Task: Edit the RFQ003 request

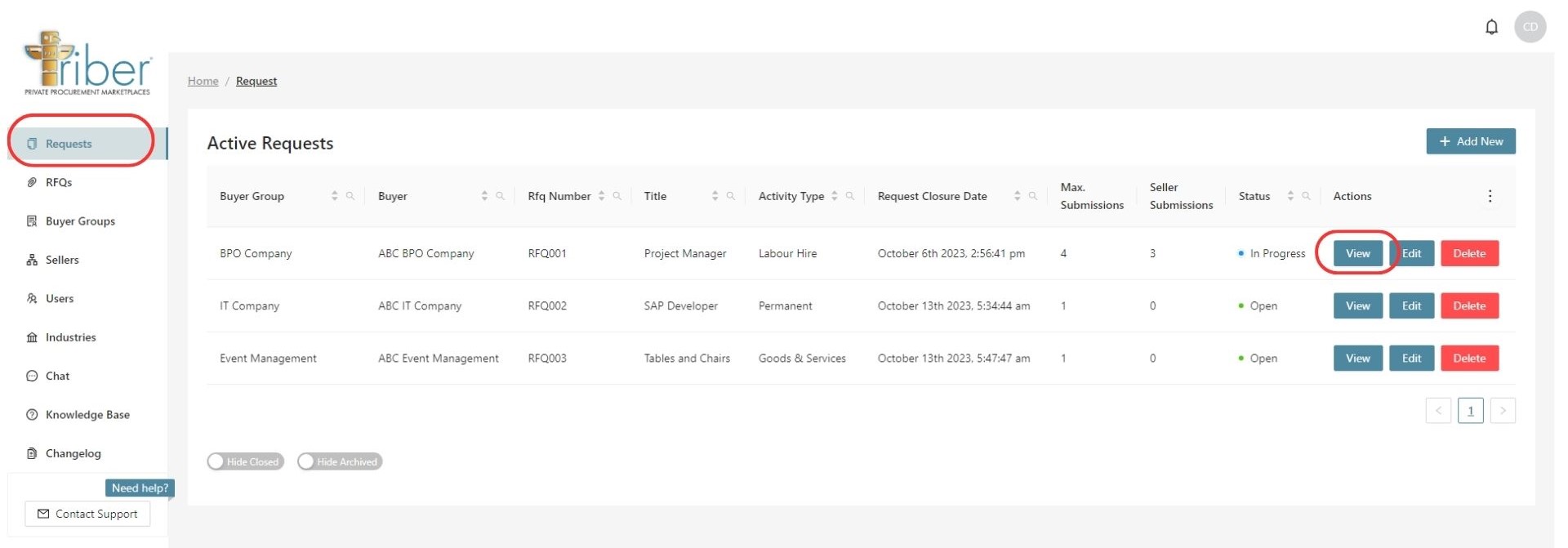Action: pos(1411,358)
